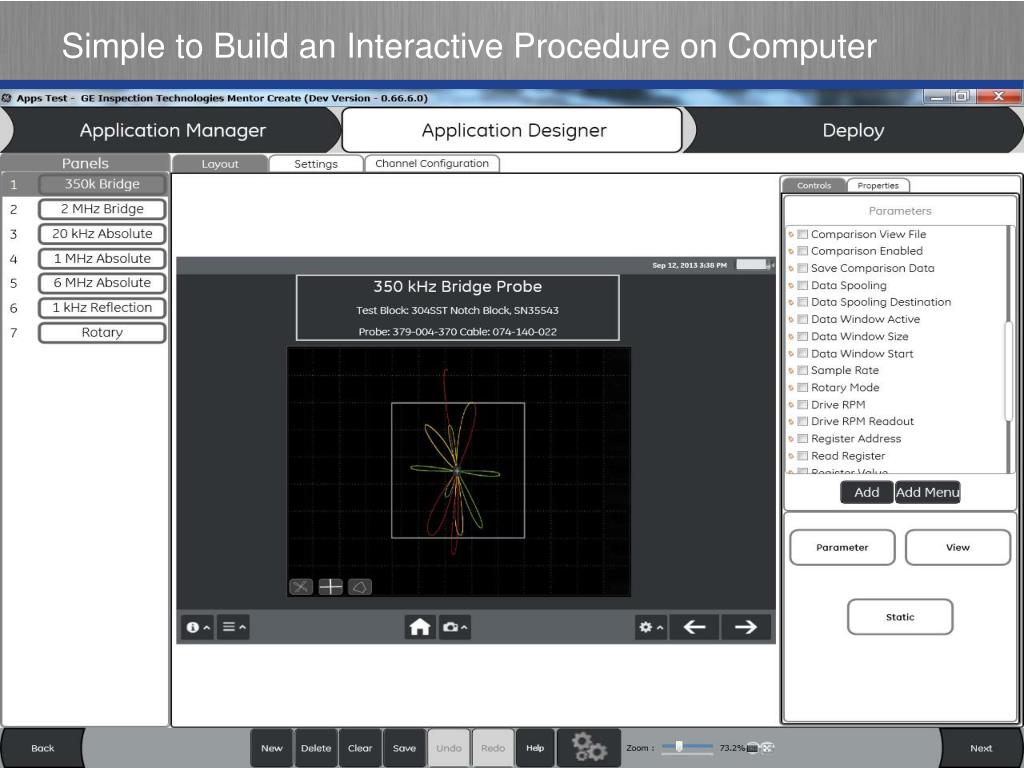Select the 1 MHz Absolute panel
1024x768 pixels.
pos(102,259)
